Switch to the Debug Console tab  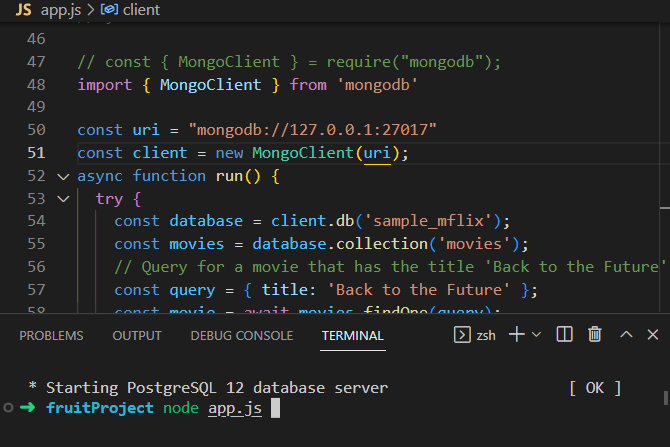(x=242, y=336)
